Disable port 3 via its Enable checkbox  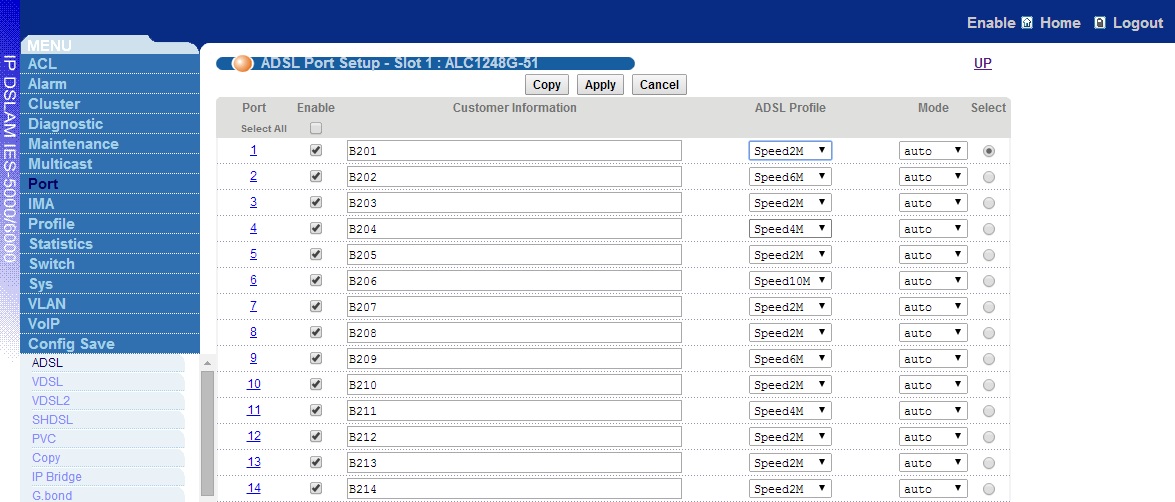(x=316, y=202)
